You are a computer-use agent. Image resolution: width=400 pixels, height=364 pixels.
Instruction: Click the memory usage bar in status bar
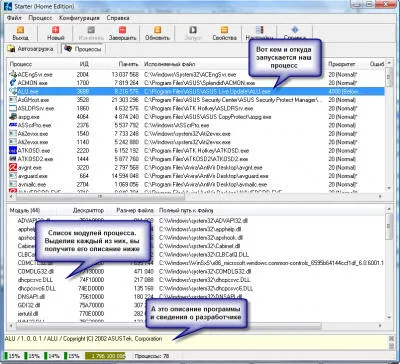coord(105,356)
